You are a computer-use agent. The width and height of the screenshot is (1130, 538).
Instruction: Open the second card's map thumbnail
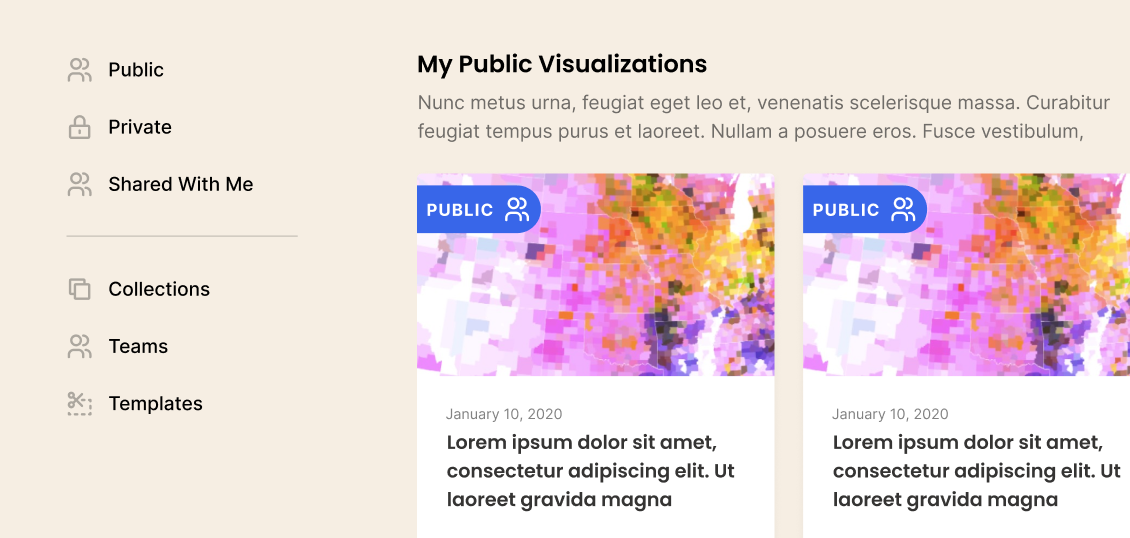coord(966,274)
